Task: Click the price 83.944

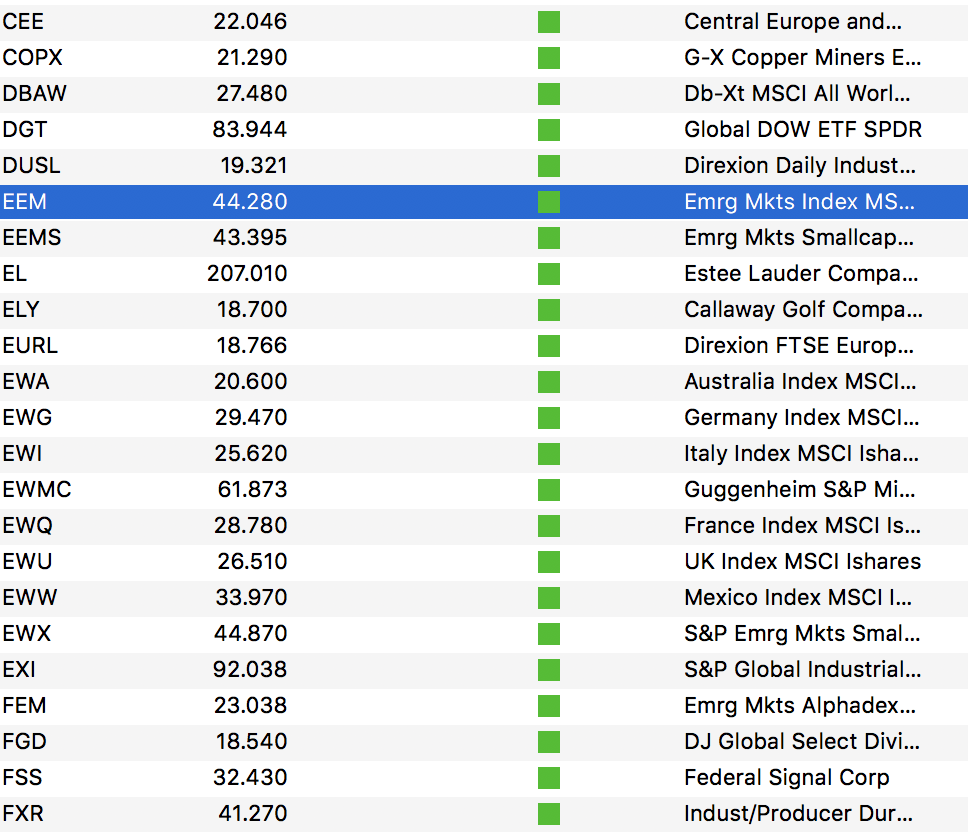Action: (249, 130)
